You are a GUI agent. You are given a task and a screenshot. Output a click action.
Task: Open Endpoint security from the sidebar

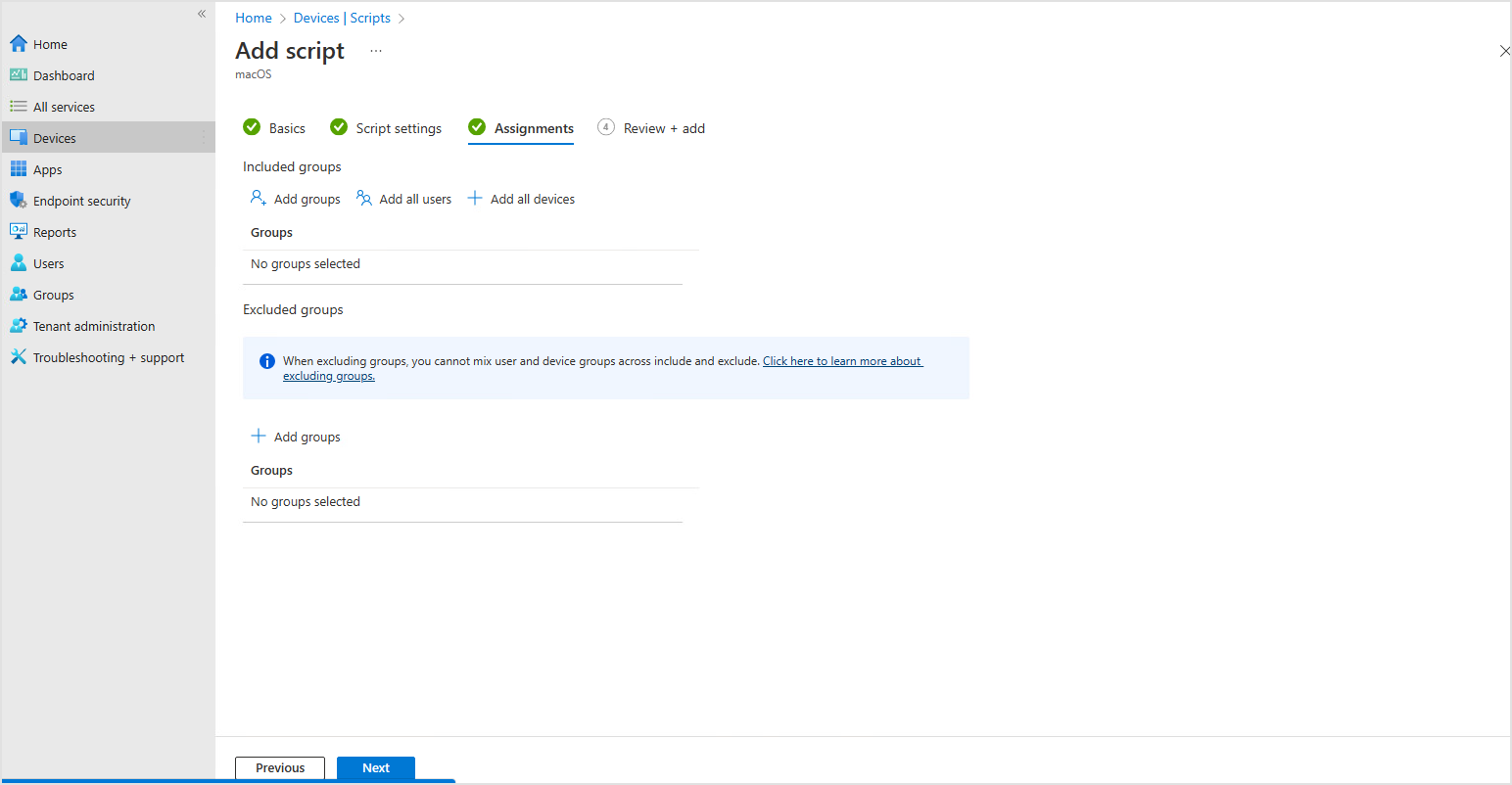pyautogui.click(x=82, y=200)
